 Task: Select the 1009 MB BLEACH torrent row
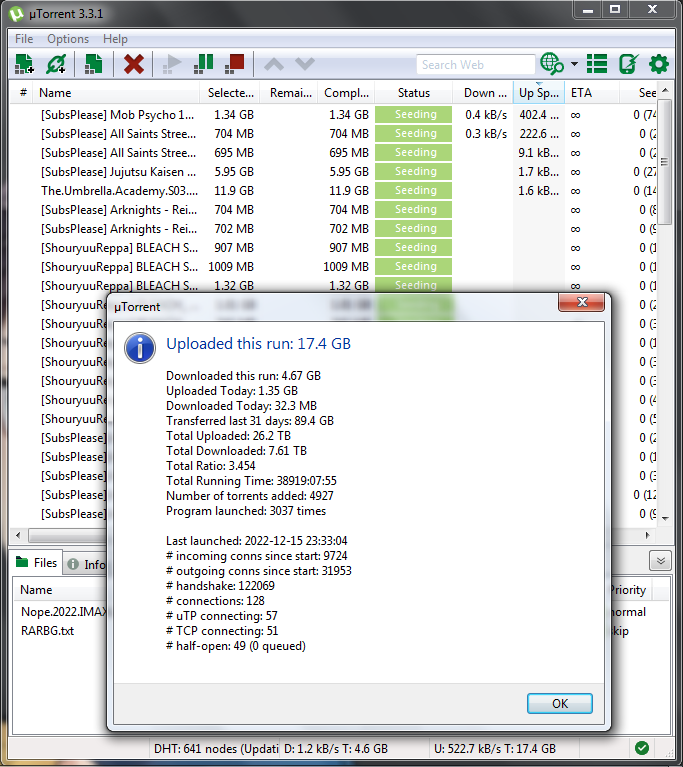tap(333, 267)
